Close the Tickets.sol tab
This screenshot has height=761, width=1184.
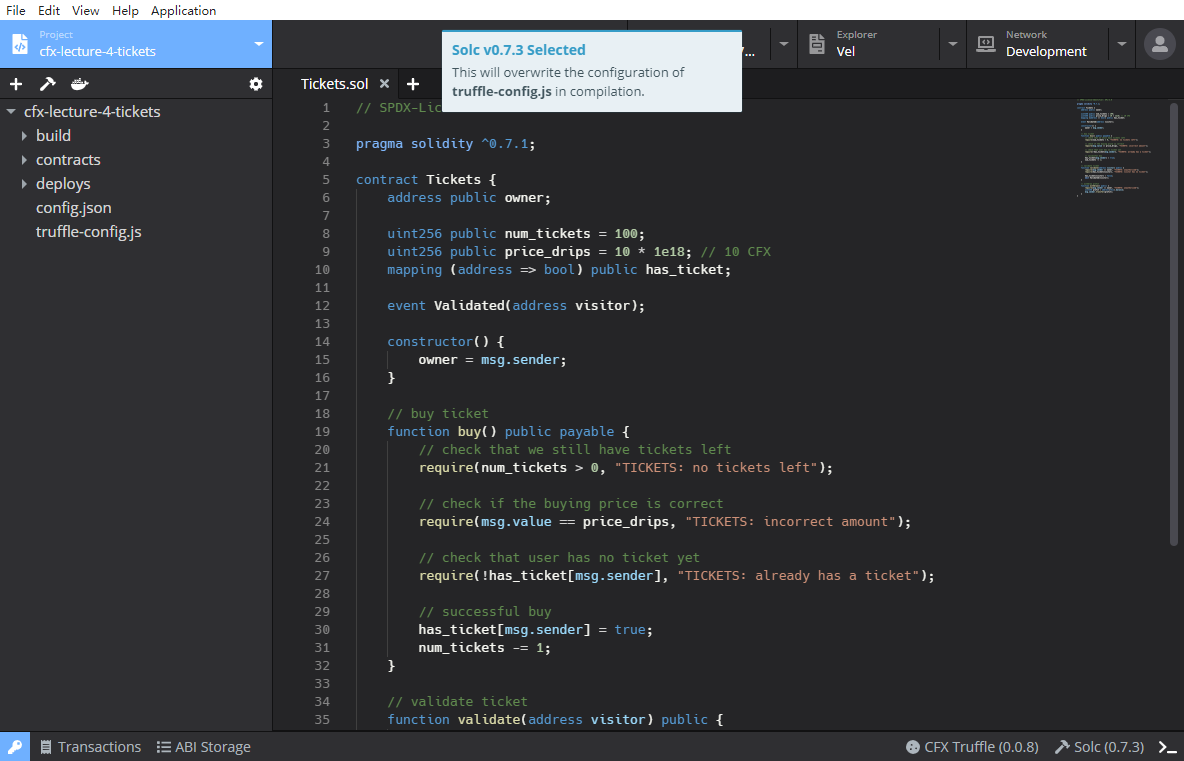[384, 84]
